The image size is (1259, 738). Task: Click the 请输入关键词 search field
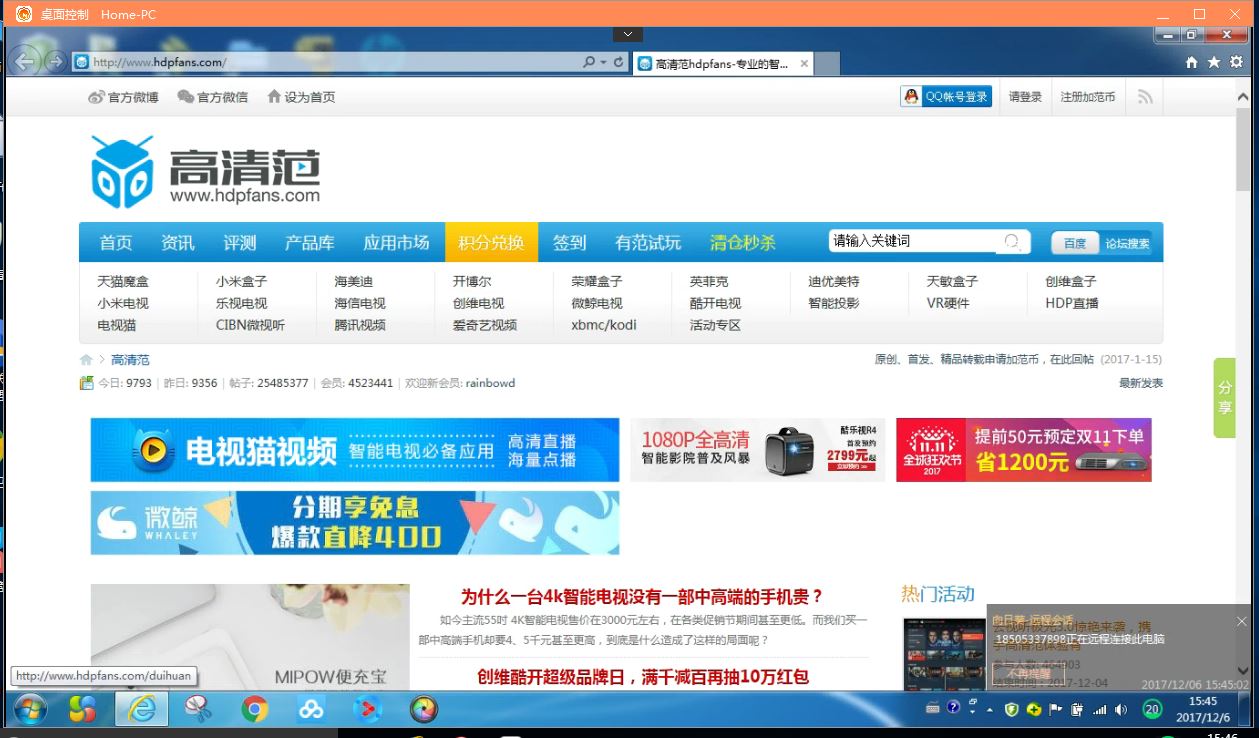coord(910,241)
